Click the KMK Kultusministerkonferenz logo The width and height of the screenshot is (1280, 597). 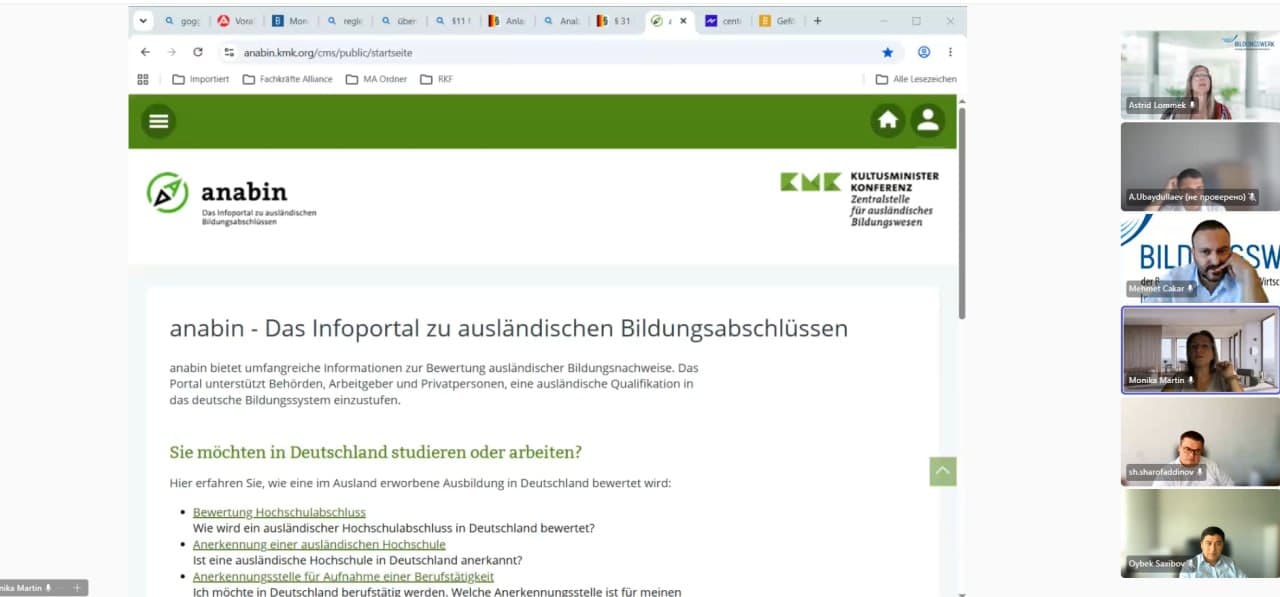coord(859,198)
